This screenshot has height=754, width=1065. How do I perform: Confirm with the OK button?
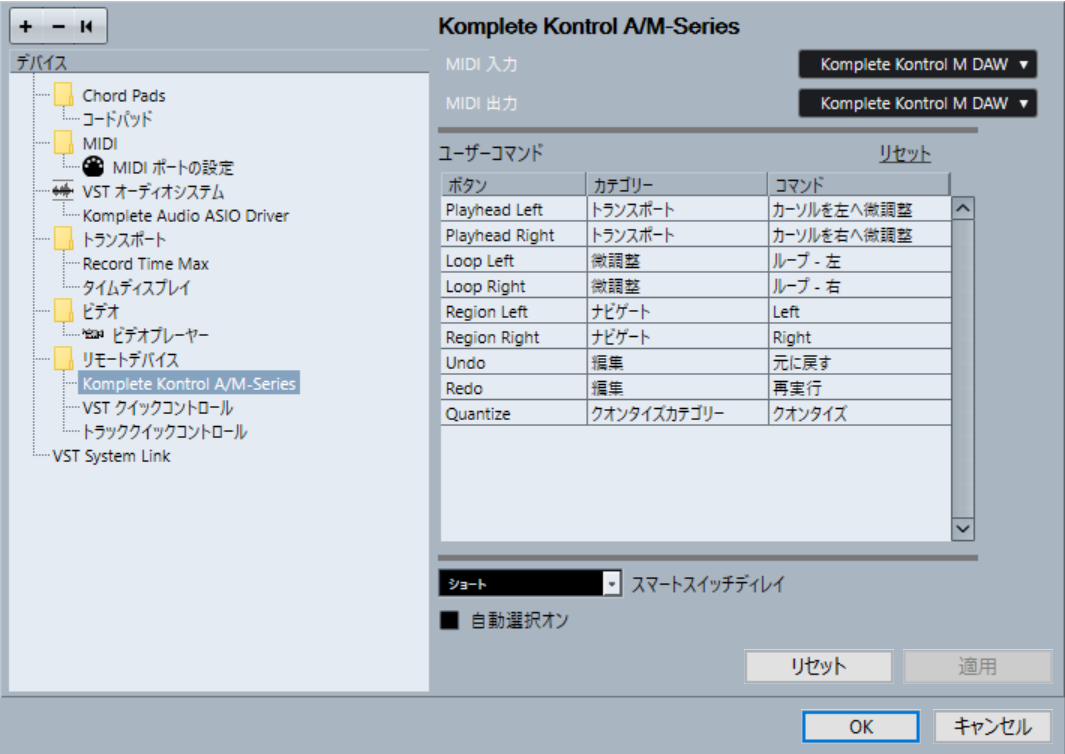pos(861,727)
